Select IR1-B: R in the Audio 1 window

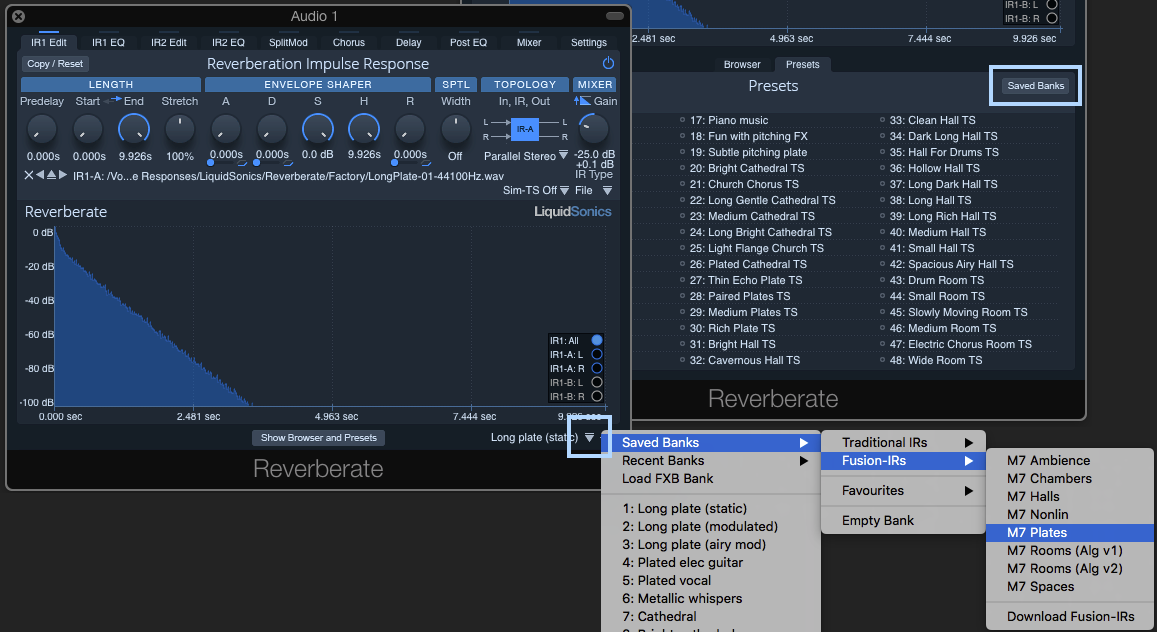point(597,396)
